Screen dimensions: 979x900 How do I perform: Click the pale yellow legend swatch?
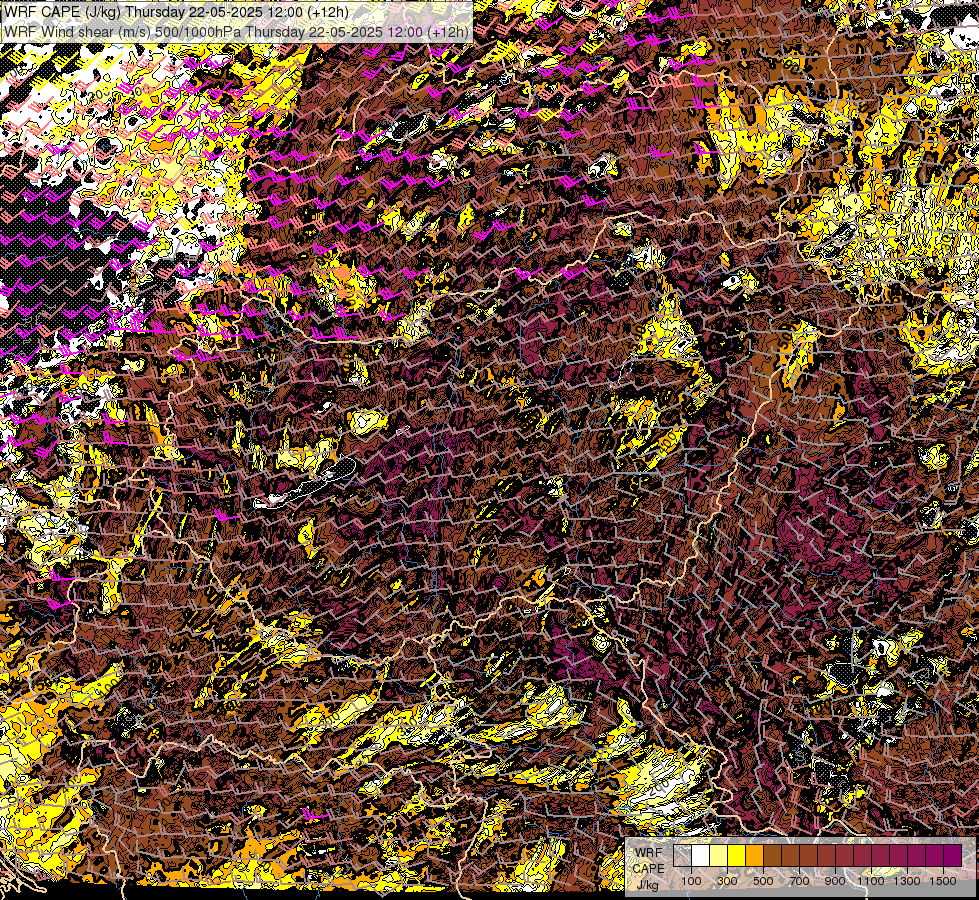(x=719, y=855)
